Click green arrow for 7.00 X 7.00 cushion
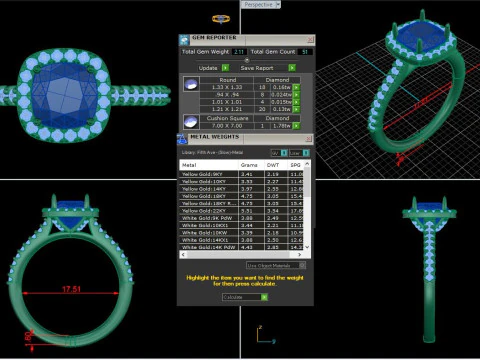 (x=296, y=126)
